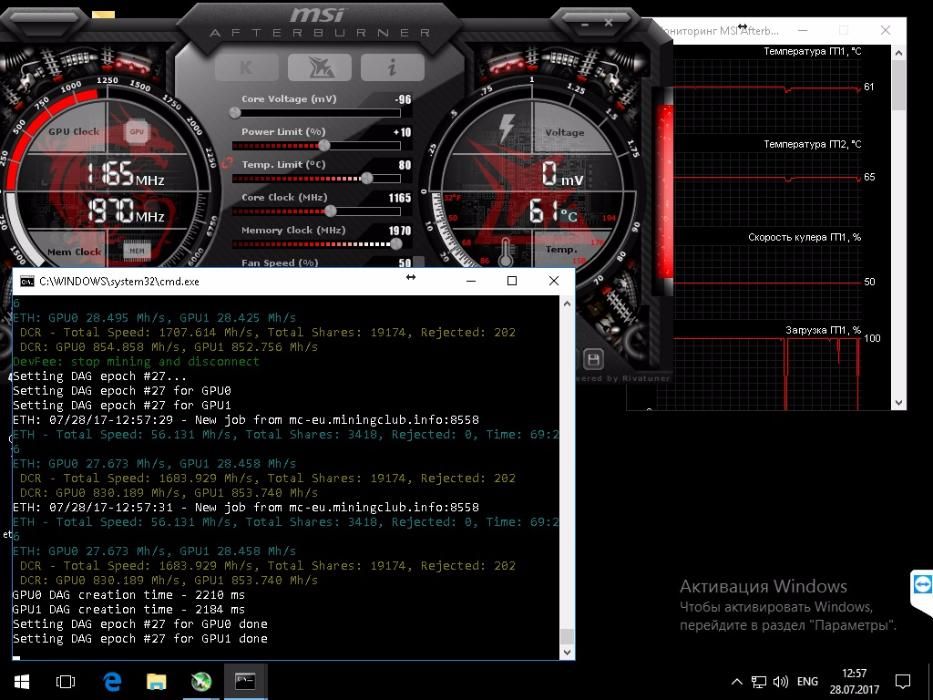This screenshot has width=933, height=700.
Task: Close the Afterburner monitoring window
Action: point(885,30)
